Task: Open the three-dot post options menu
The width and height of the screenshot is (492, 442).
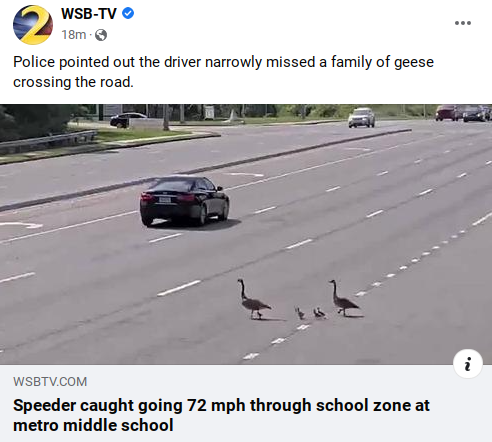Action: [463, 23]
